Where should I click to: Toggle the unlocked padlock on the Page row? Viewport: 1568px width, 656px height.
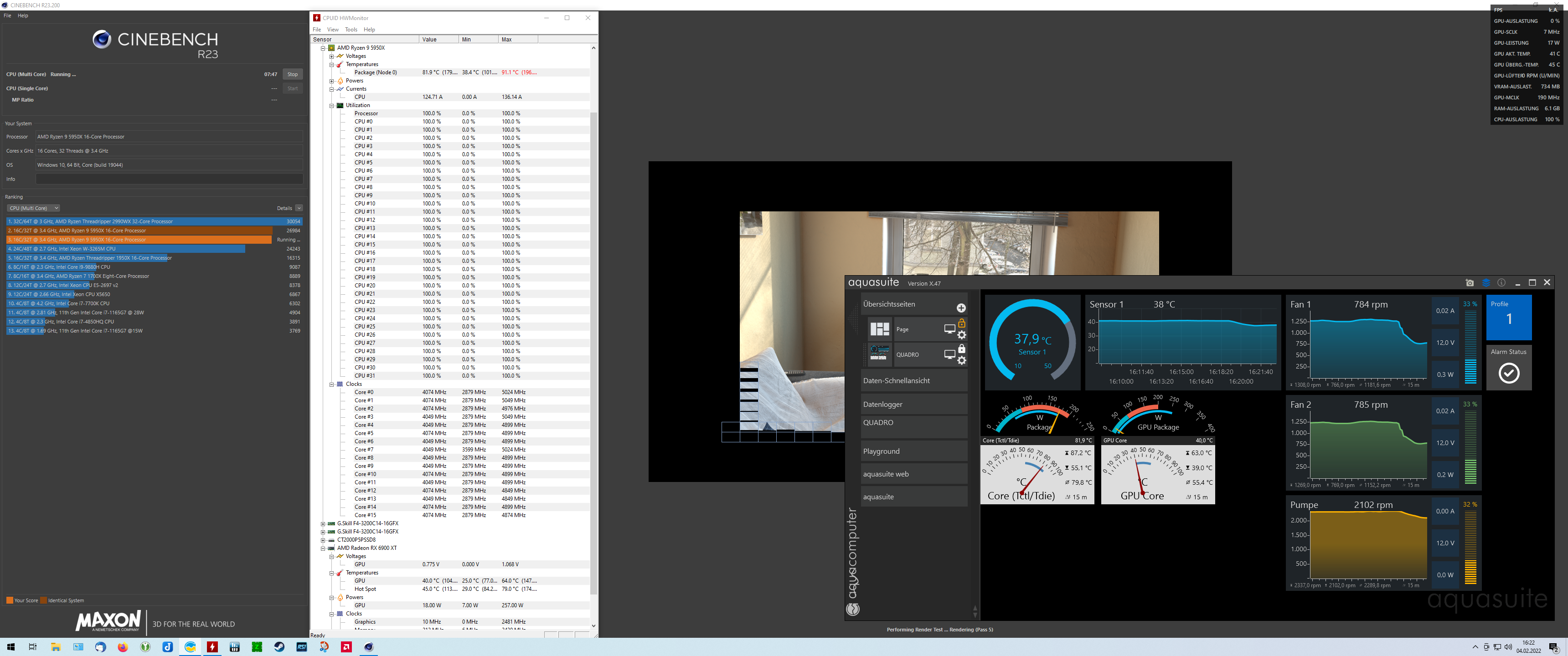click(962, 323)
